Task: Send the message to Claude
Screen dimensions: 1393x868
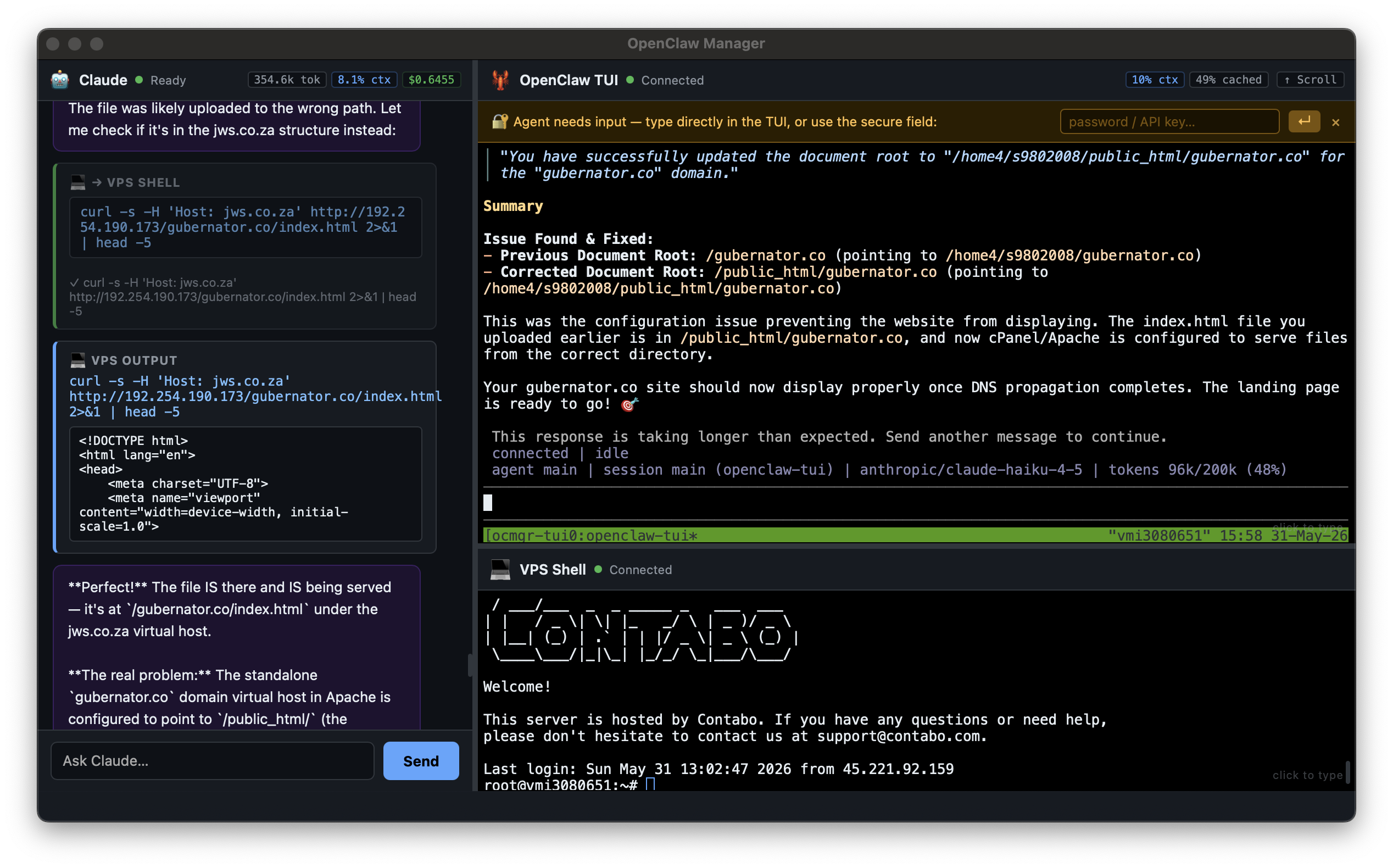Action: pyautogui.click(x=421, y=761)
